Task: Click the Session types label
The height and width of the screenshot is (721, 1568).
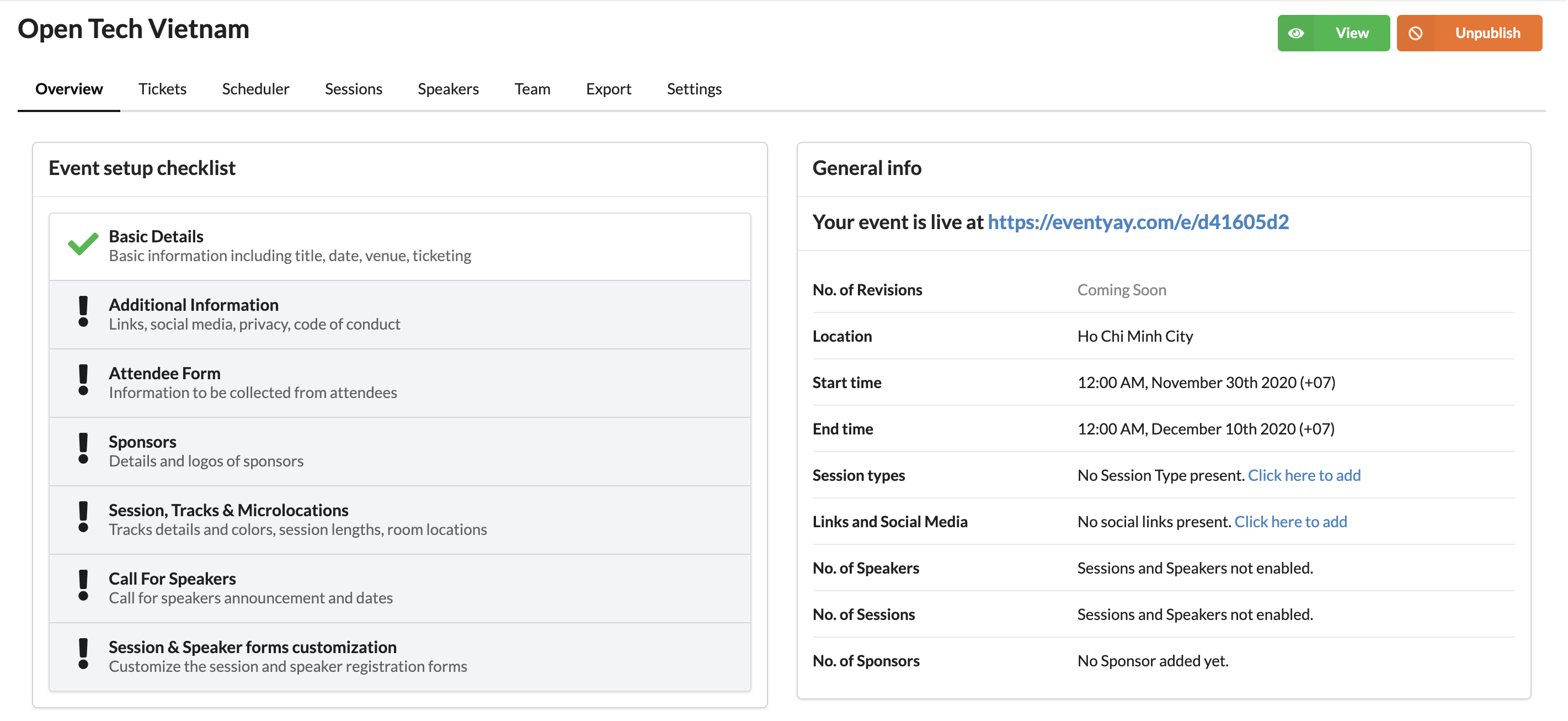Action: tap(859, 475)
